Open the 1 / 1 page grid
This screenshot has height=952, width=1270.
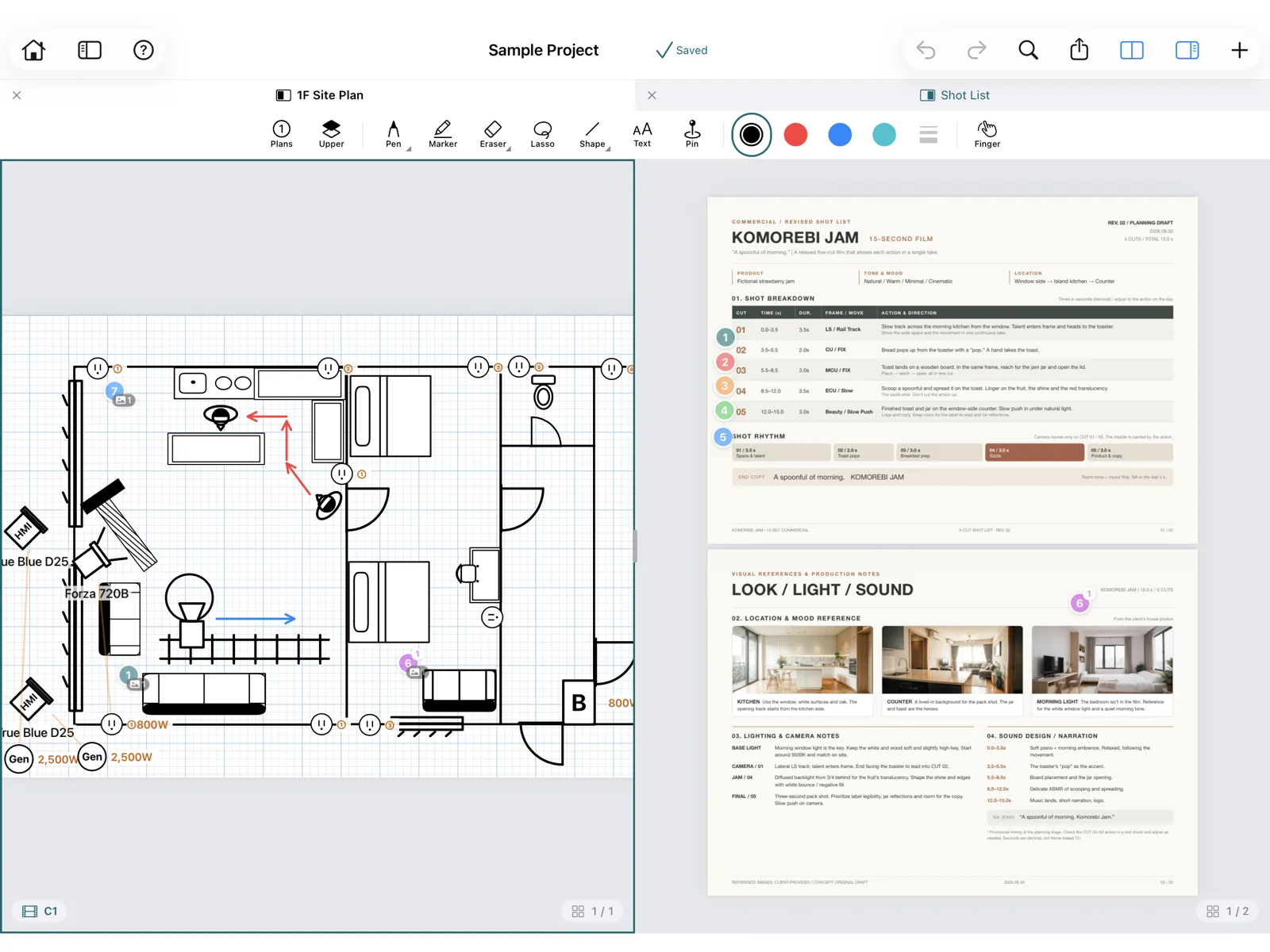pyautogui.click(x=593, y=912)
